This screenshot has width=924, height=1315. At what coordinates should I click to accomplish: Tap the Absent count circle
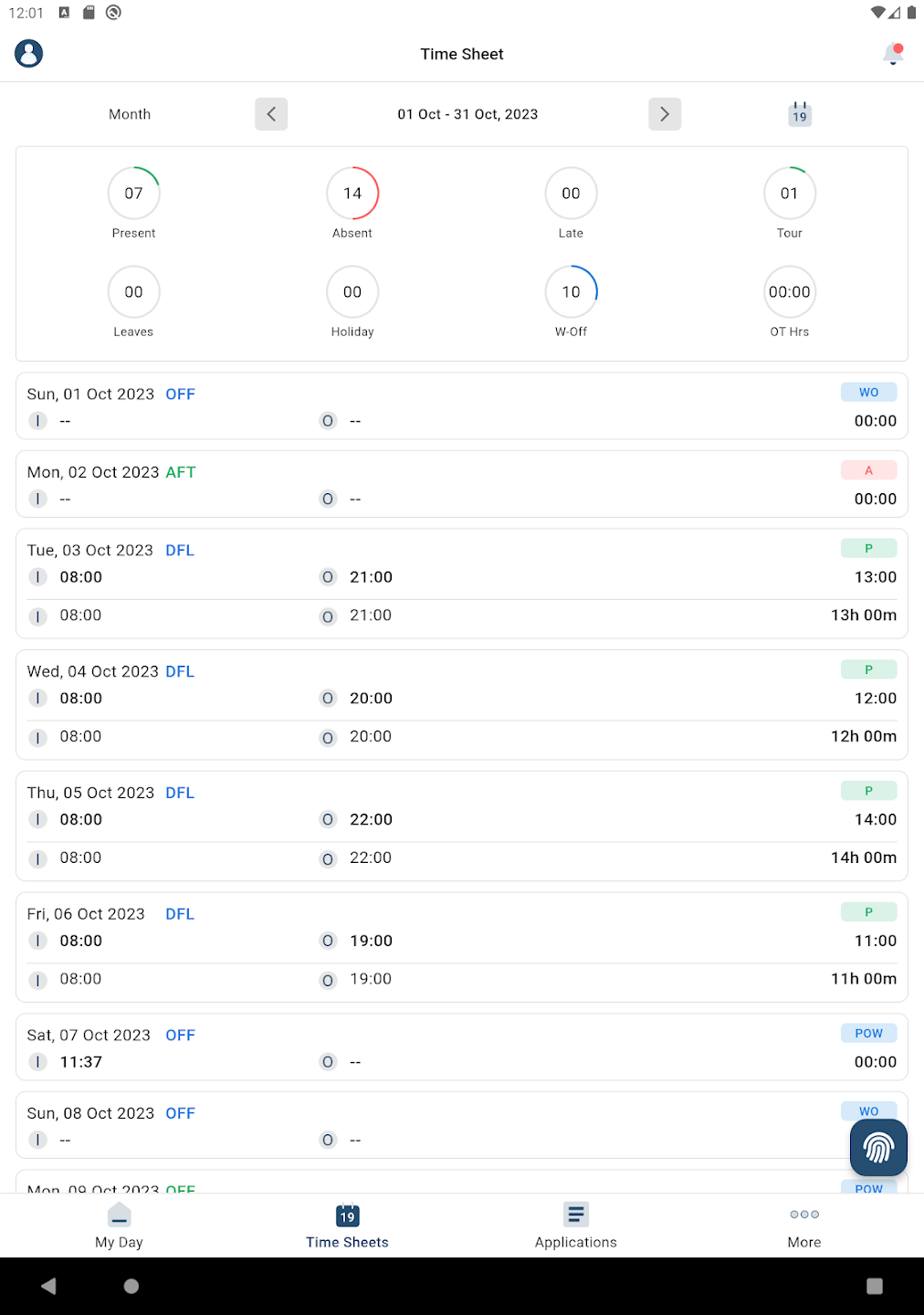[x=352, y=194]
